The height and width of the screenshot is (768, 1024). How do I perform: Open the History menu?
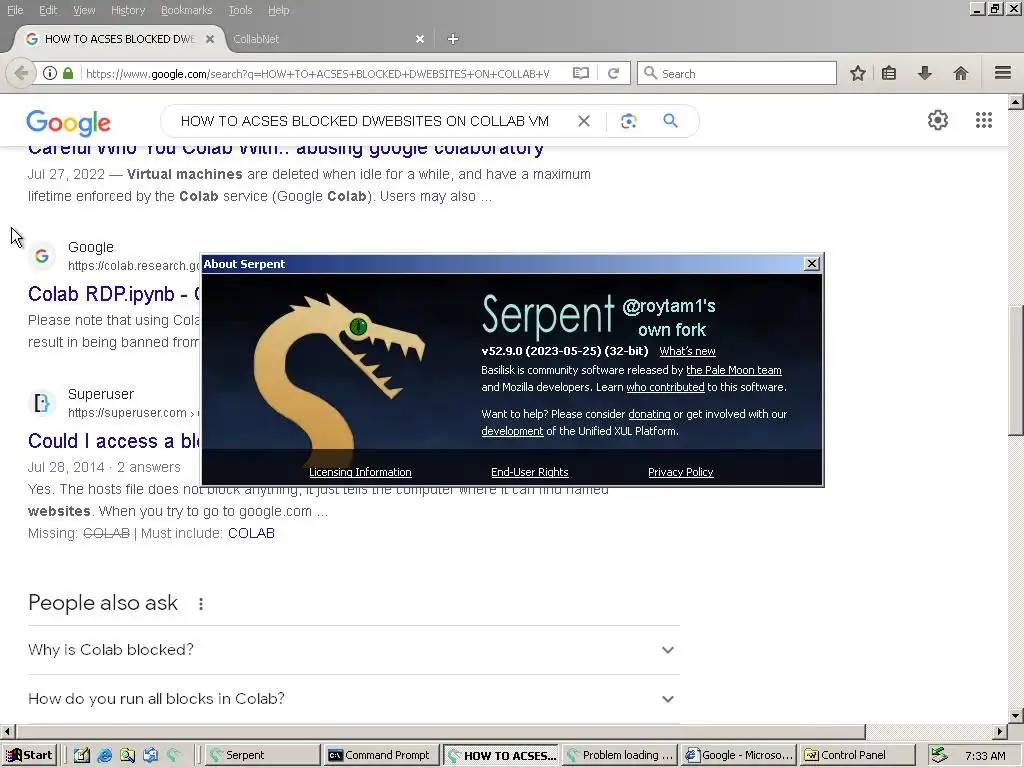pyautogui.click(x=128, y=10)
